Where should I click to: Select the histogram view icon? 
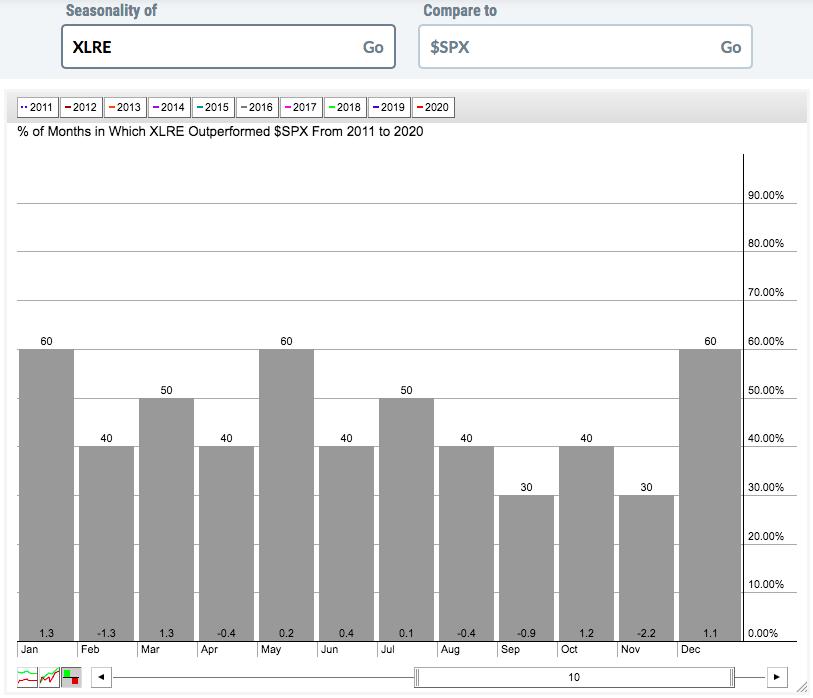tap(72, 677)
